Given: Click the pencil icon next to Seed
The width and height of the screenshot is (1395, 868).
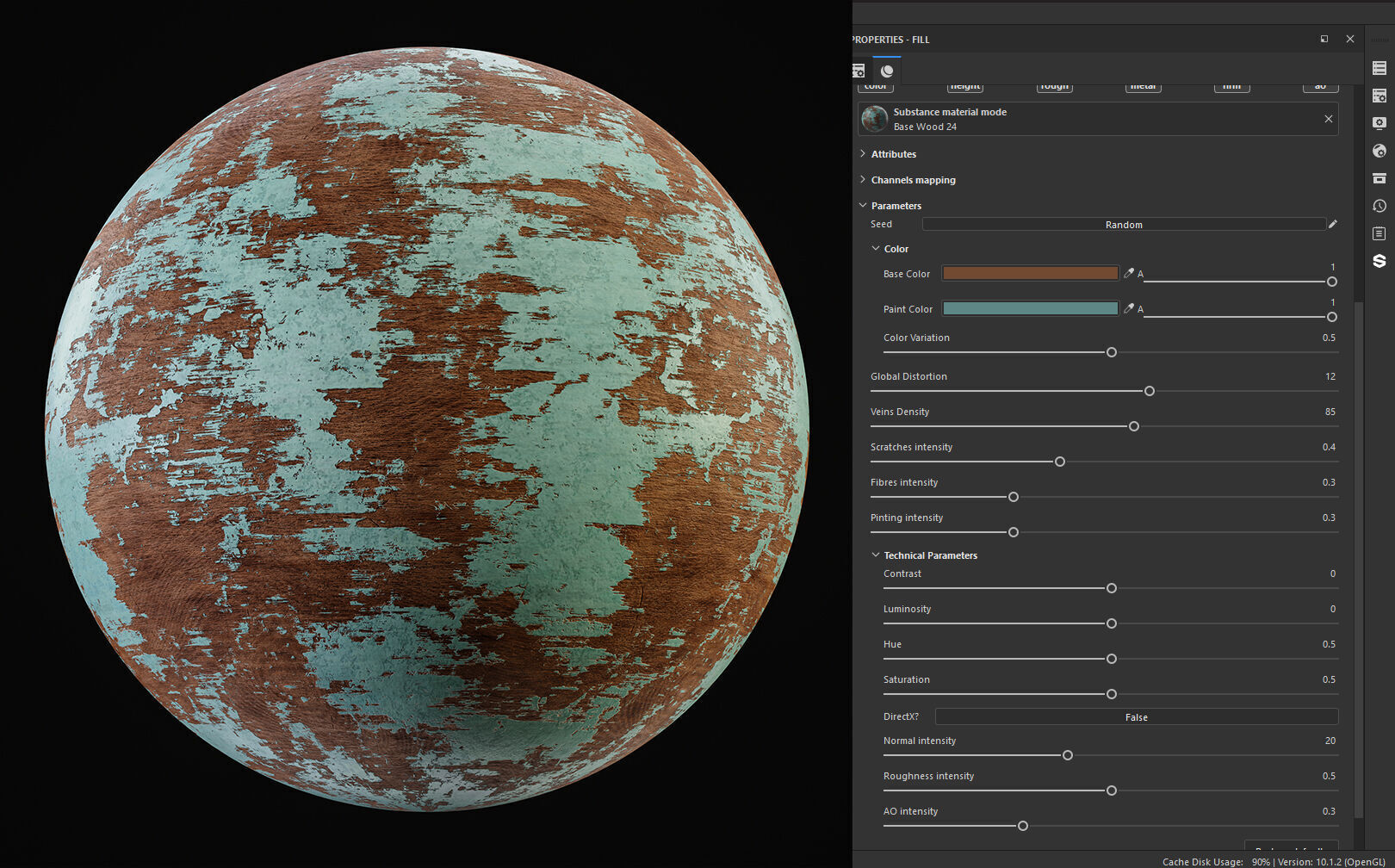Looking at the screenshot, I should pyautogui.click(x=1332, y=224).
